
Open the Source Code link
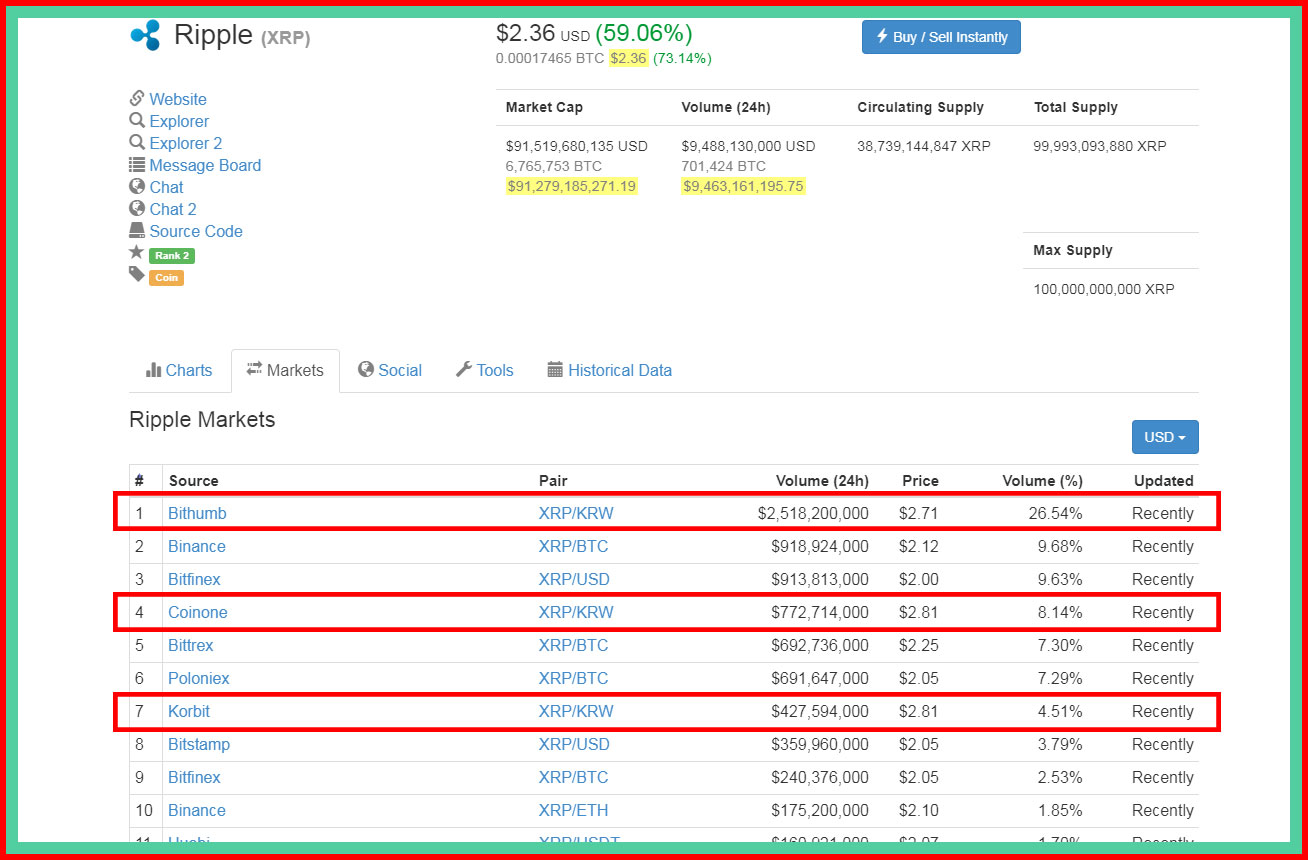pyautogui.click(x=196, y=231)
